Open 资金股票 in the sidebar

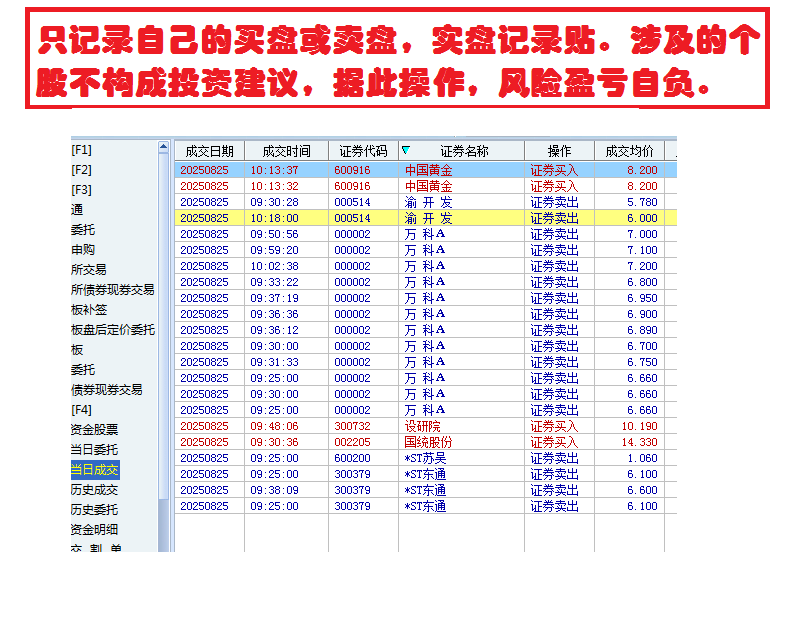click(x=95, y=430)
